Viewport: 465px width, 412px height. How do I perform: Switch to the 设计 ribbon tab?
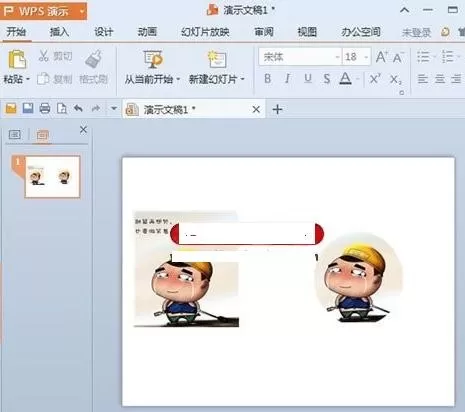[103, 32]
